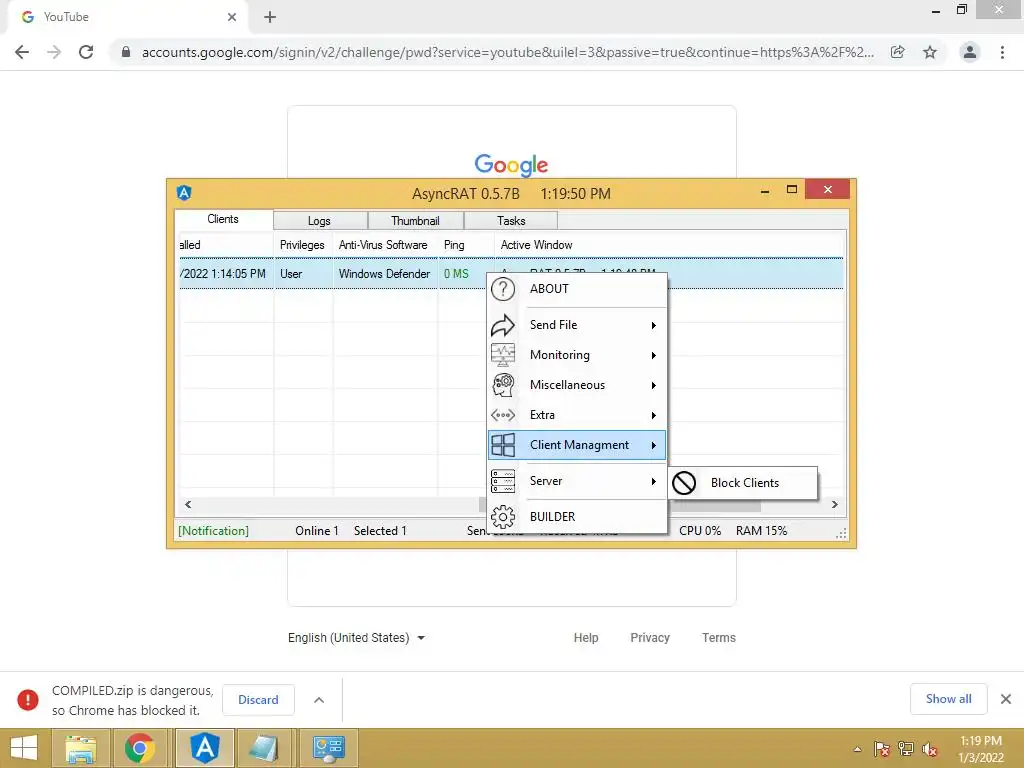
Task: Click AsyncRAT shield logo in title bar
Action: point(184,193)
